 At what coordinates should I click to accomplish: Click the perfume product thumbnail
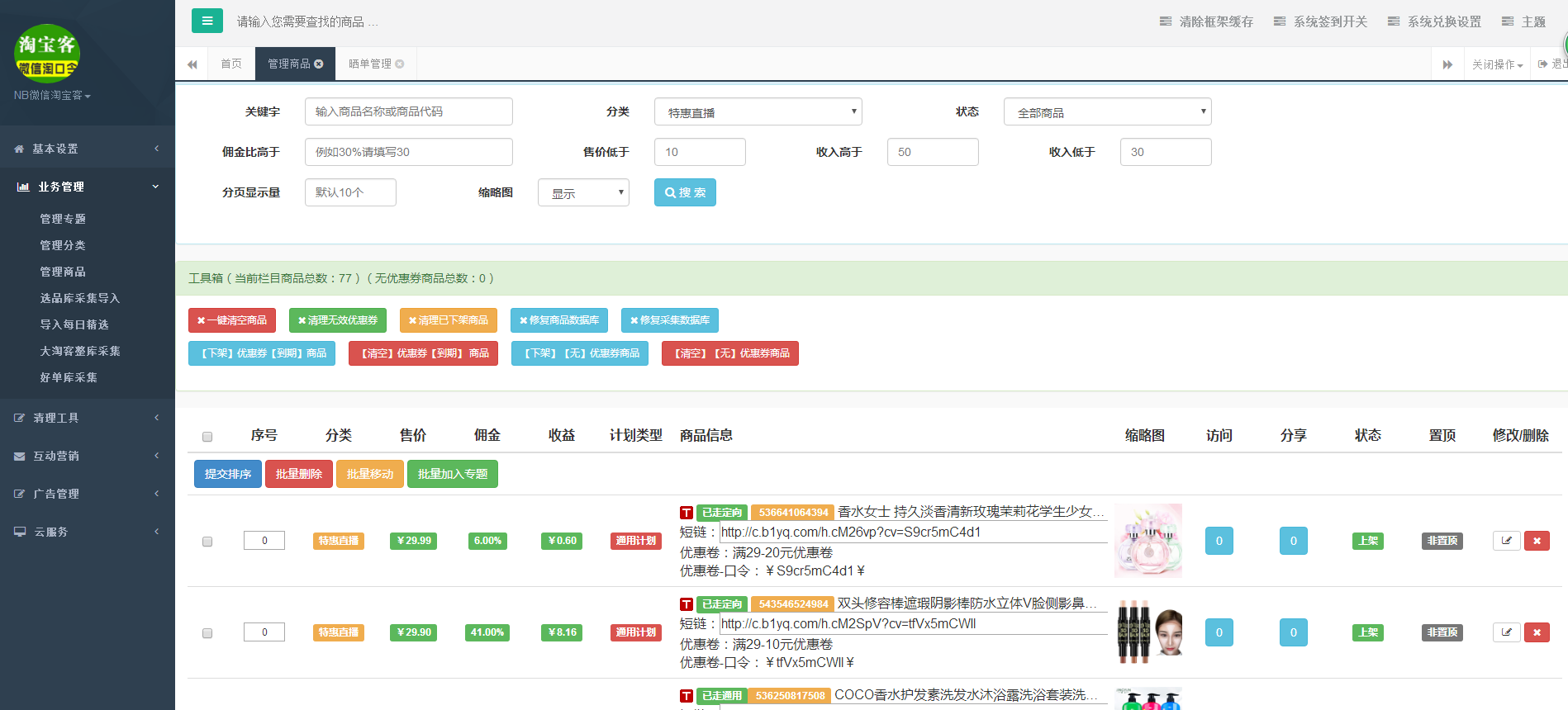[x=1148, y=541]
